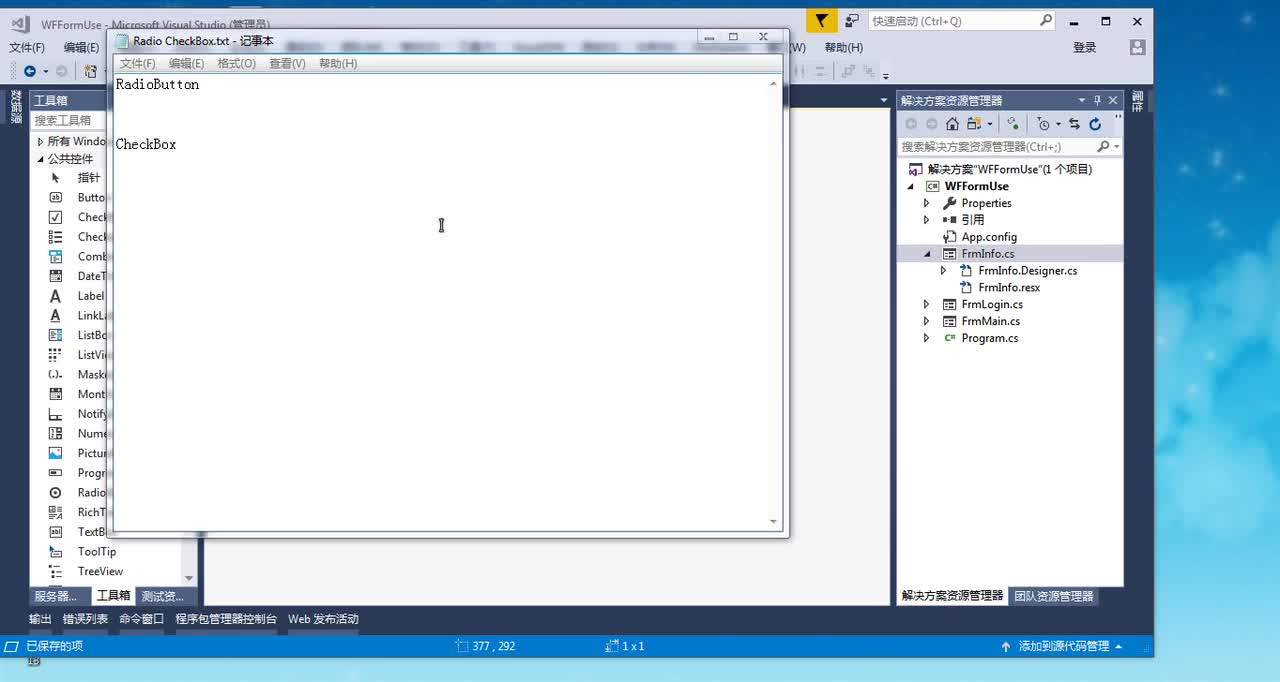Select the MaskedTextBox control icon
The height and width of the screenshot is (682, 1280).
click(x=56, y=375)
